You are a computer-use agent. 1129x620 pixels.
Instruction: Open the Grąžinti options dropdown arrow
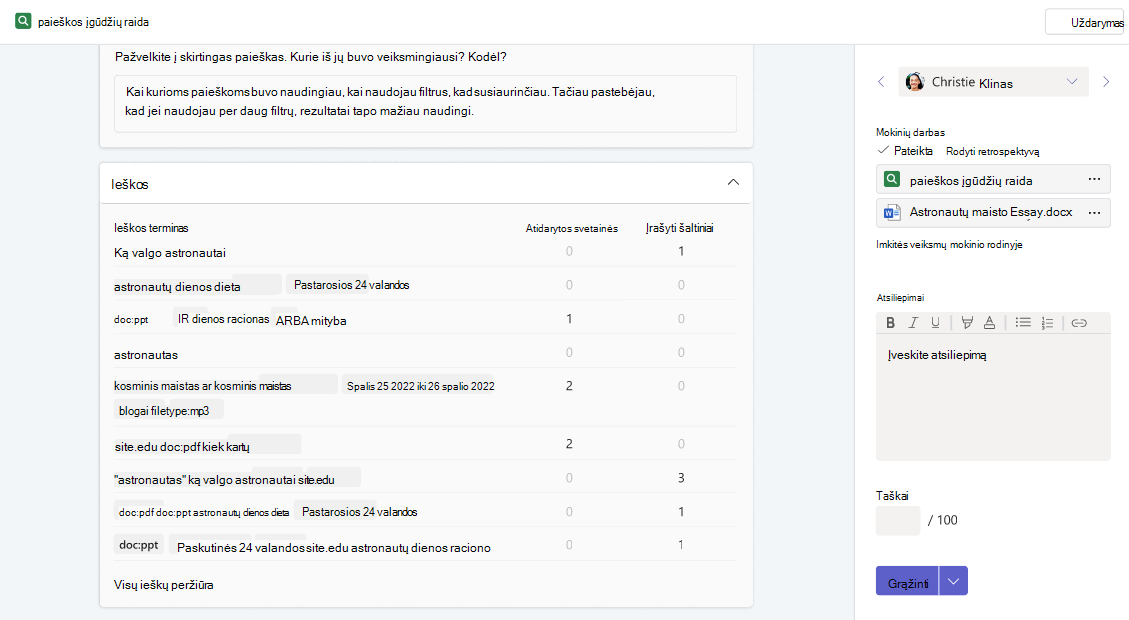pos(953,581)
